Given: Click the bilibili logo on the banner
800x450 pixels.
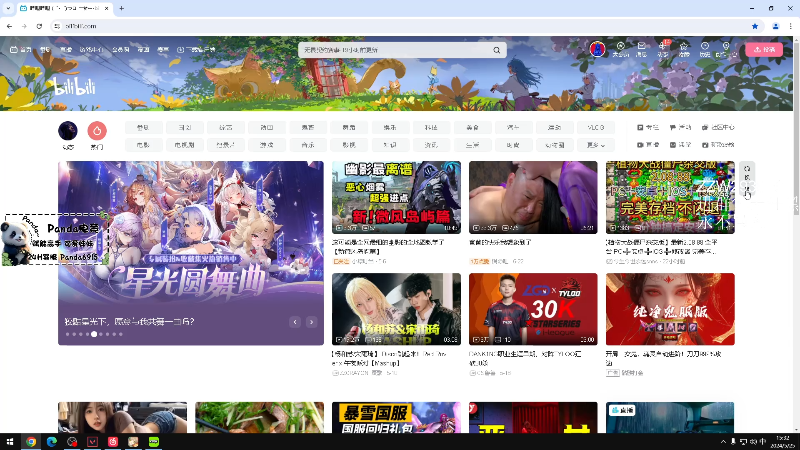Looking at the screenshot, I should pyautogui.click(x=75, y=86).
